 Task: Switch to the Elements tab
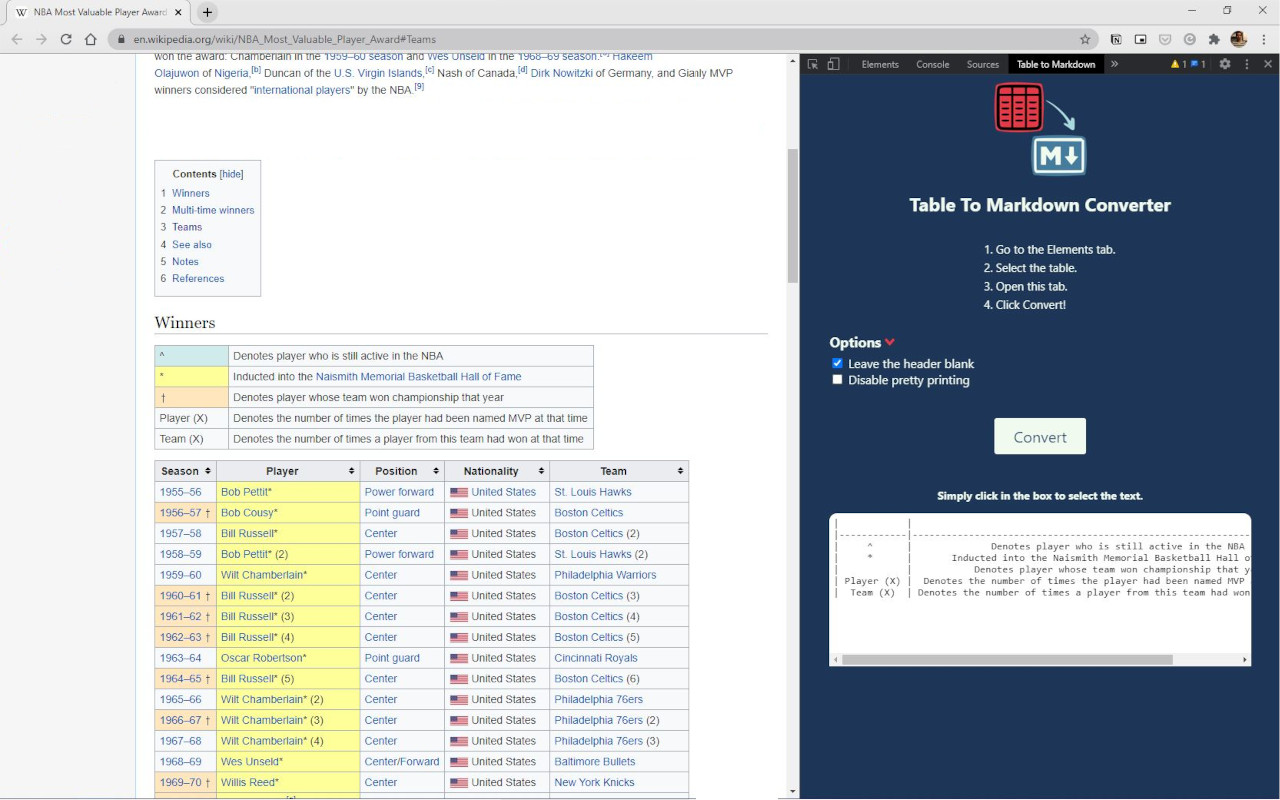pos(880,64)
